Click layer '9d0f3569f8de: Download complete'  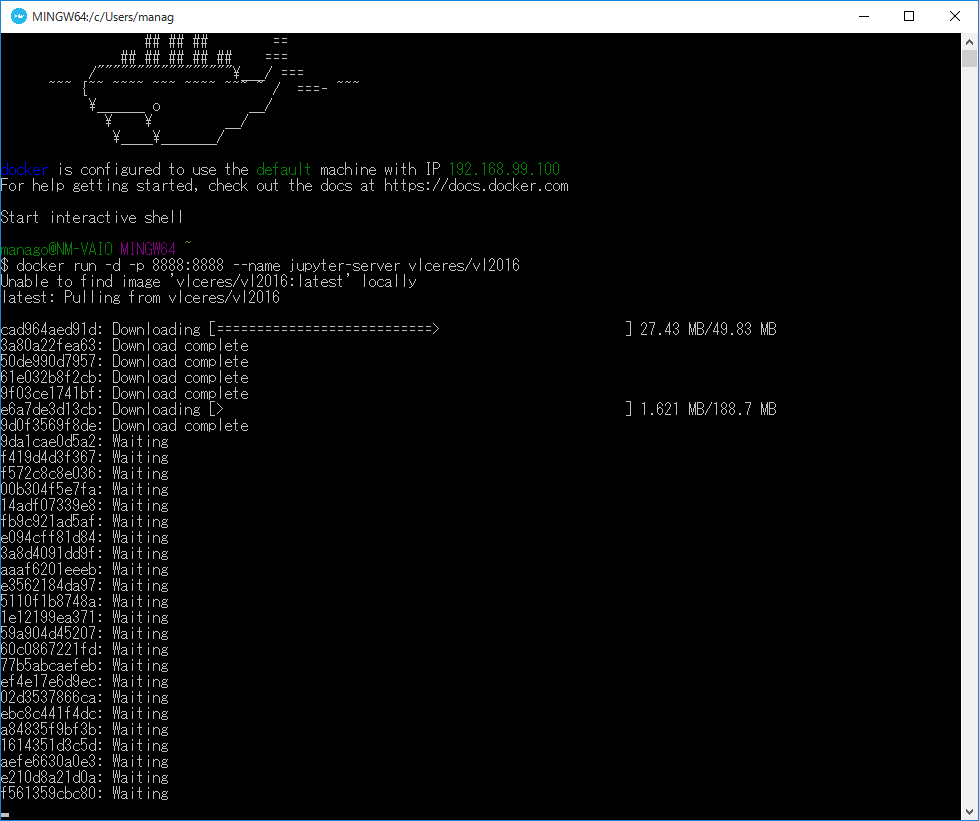pos(125,425)
